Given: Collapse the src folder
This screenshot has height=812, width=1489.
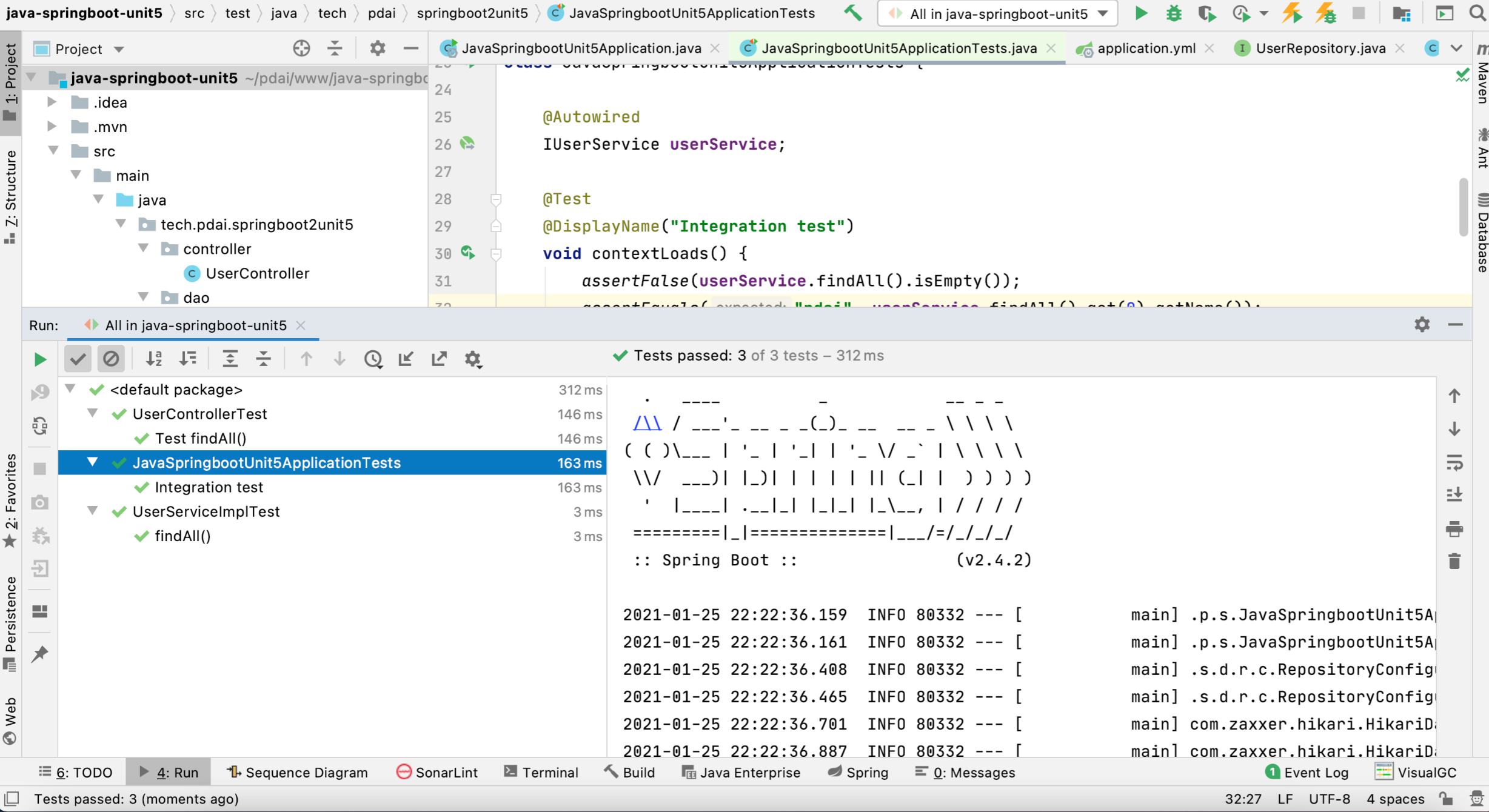Looking at the screenshot, I should [53, 150].
